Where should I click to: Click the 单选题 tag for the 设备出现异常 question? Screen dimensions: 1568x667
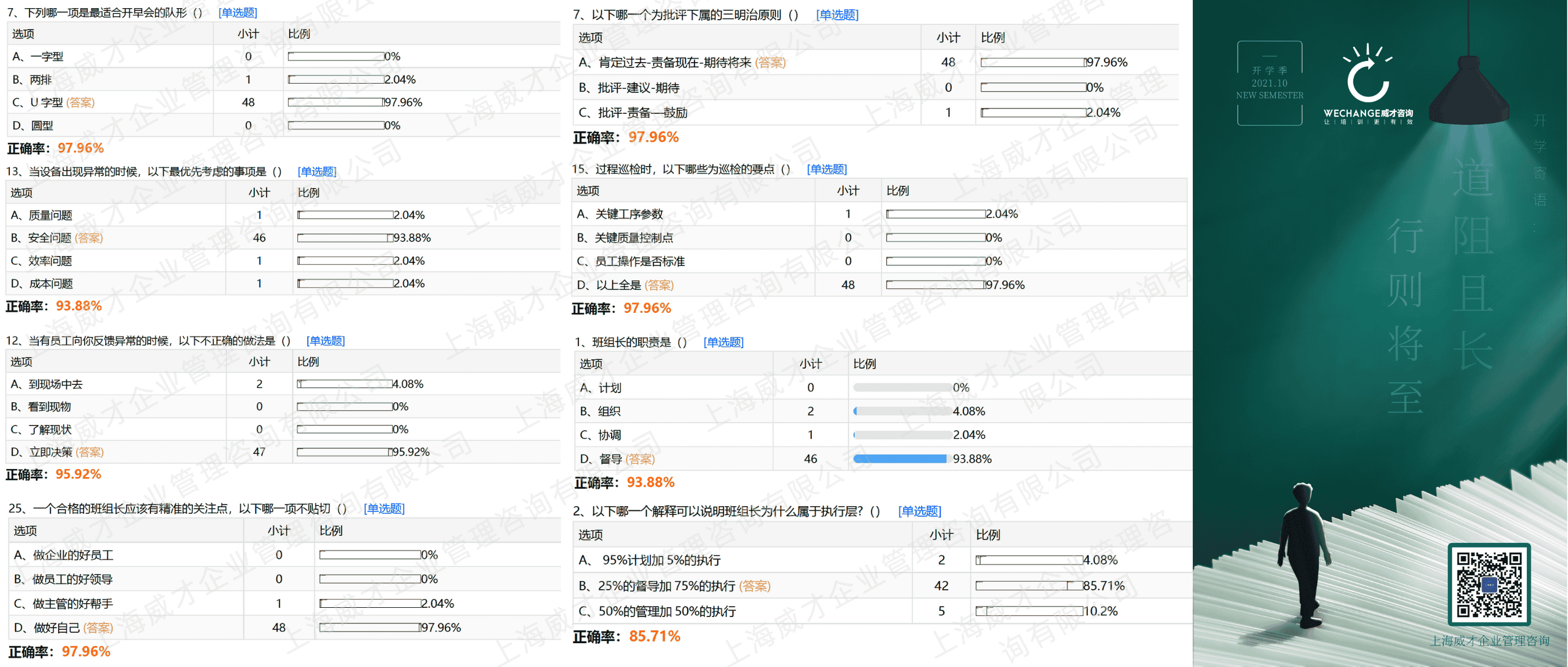317,171
